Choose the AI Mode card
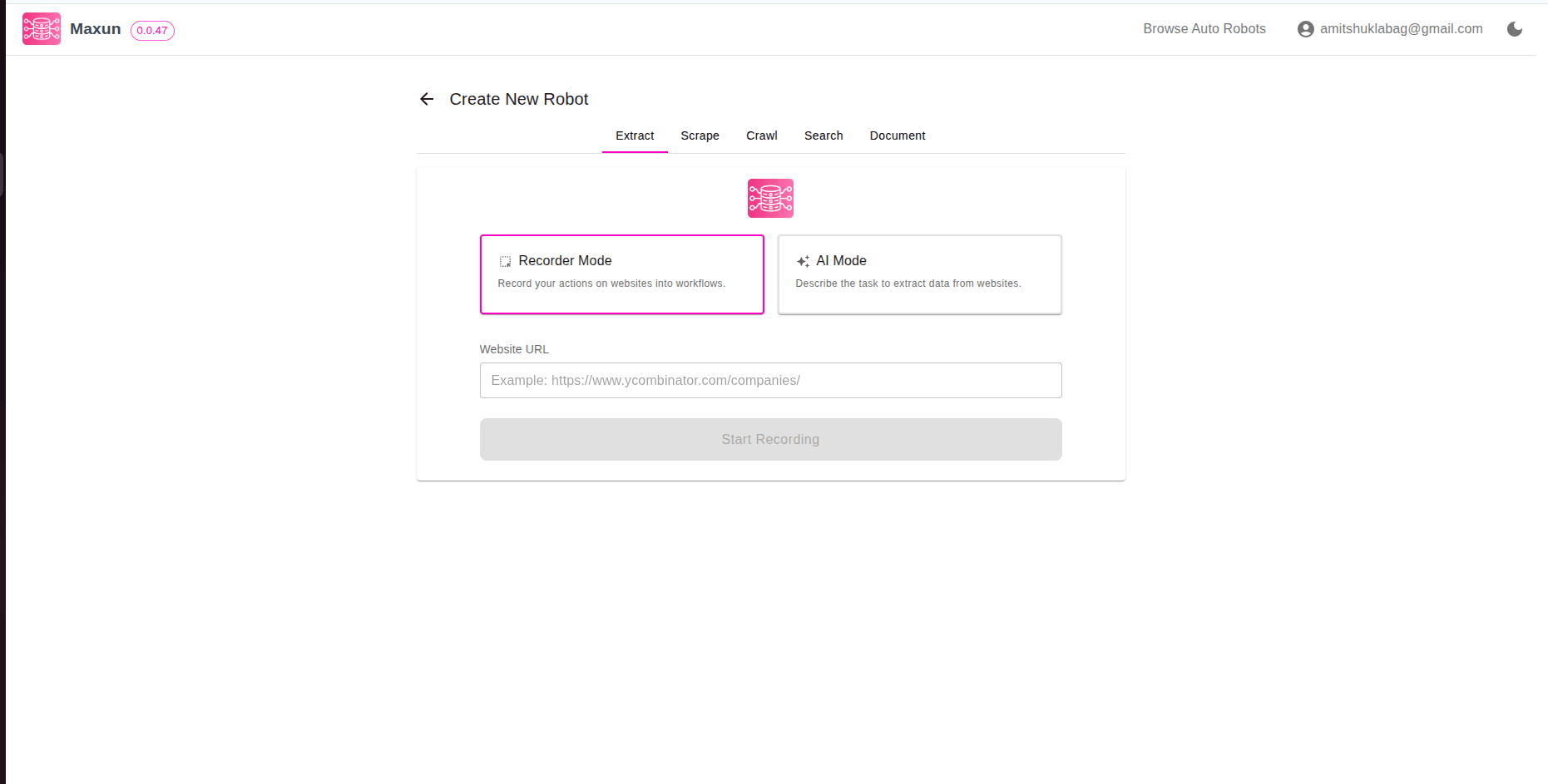The height and width of the screenshot is (784, 1548). point(920,274)
